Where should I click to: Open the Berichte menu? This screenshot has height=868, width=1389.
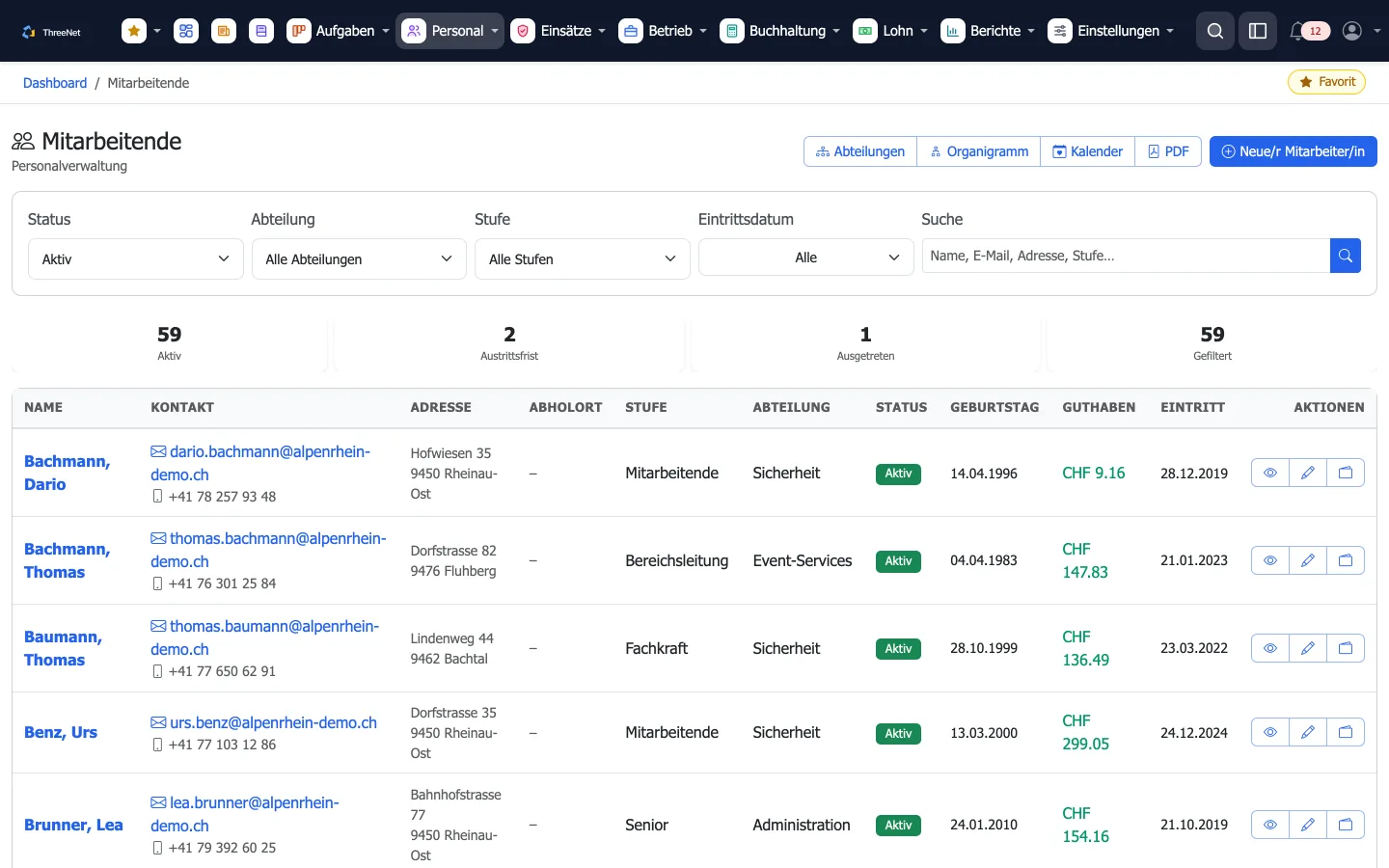(x=989, y=31)
